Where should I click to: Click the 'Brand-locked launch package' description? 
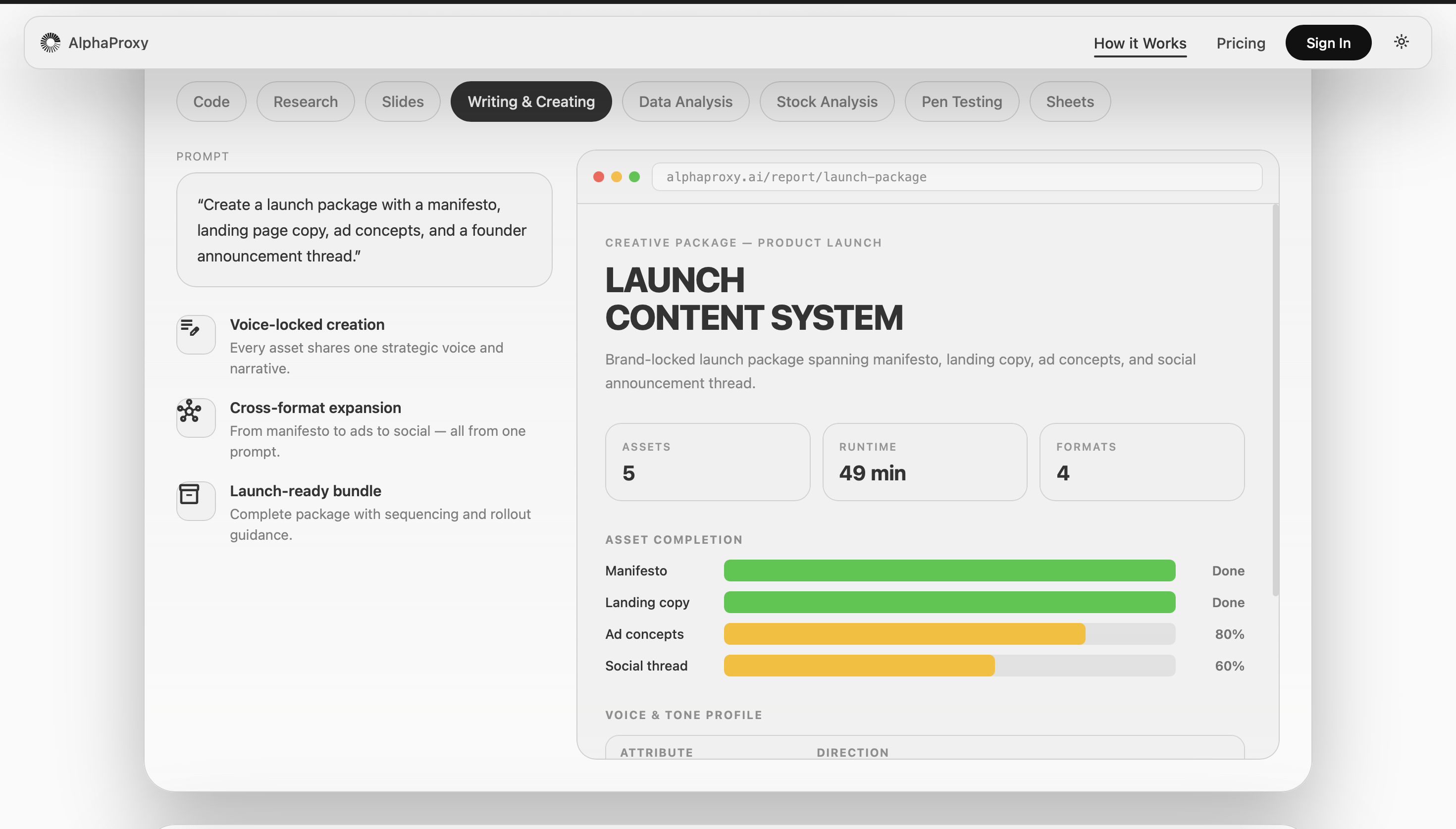point(900,371)
